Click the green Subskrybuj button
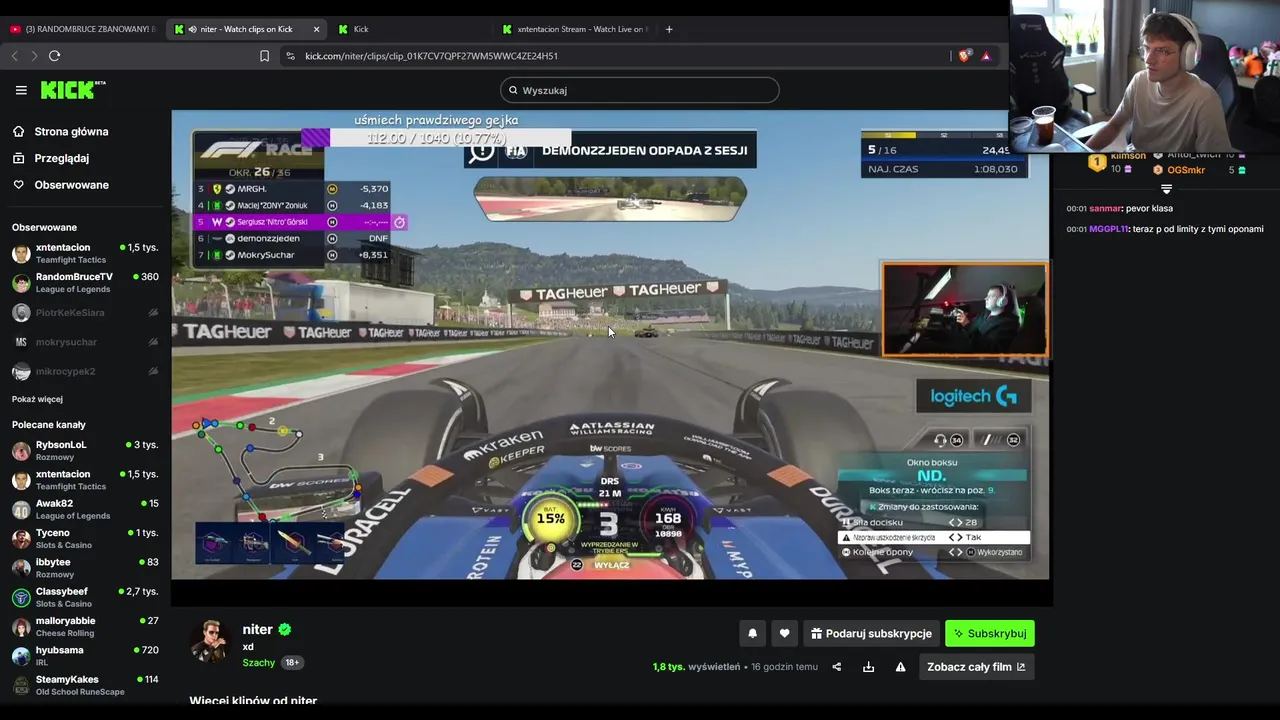This screenshot has height=720, width=1280. coord(990,633)
